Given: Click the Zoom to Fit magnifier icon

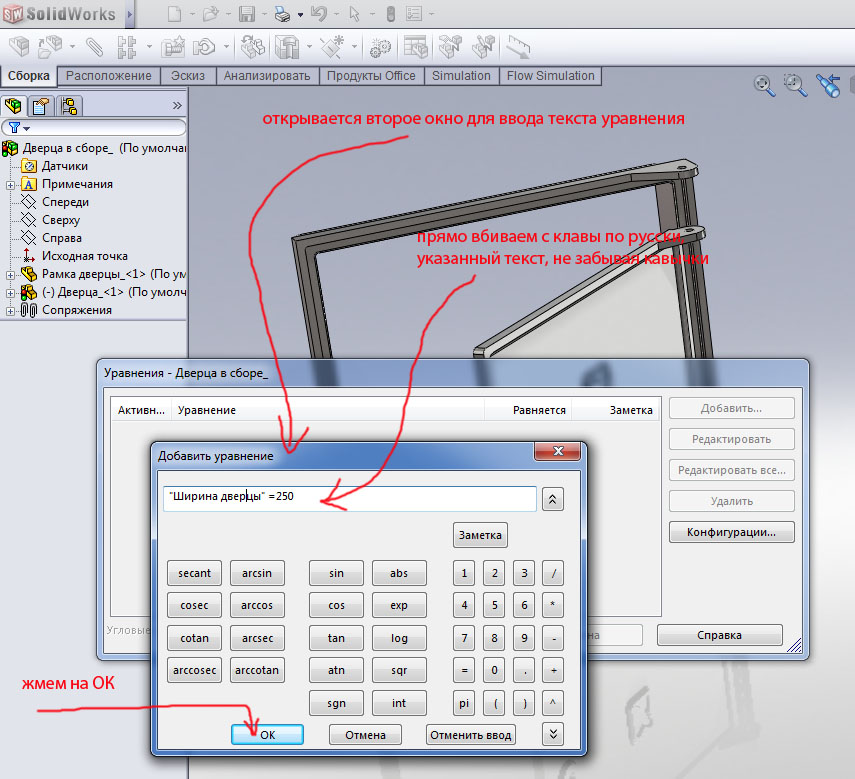Looking at the screenshot, I should tap(765, 85).
